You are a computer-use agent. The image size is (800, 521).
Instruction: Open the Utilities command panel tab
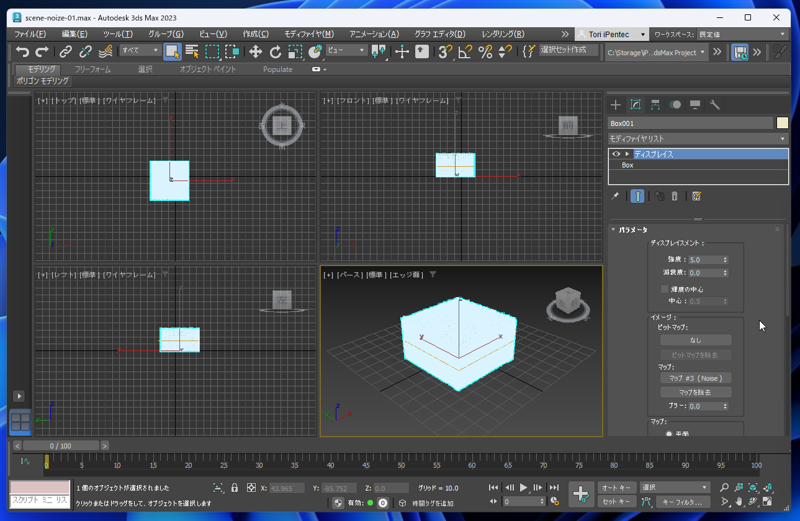coord(715,105)
